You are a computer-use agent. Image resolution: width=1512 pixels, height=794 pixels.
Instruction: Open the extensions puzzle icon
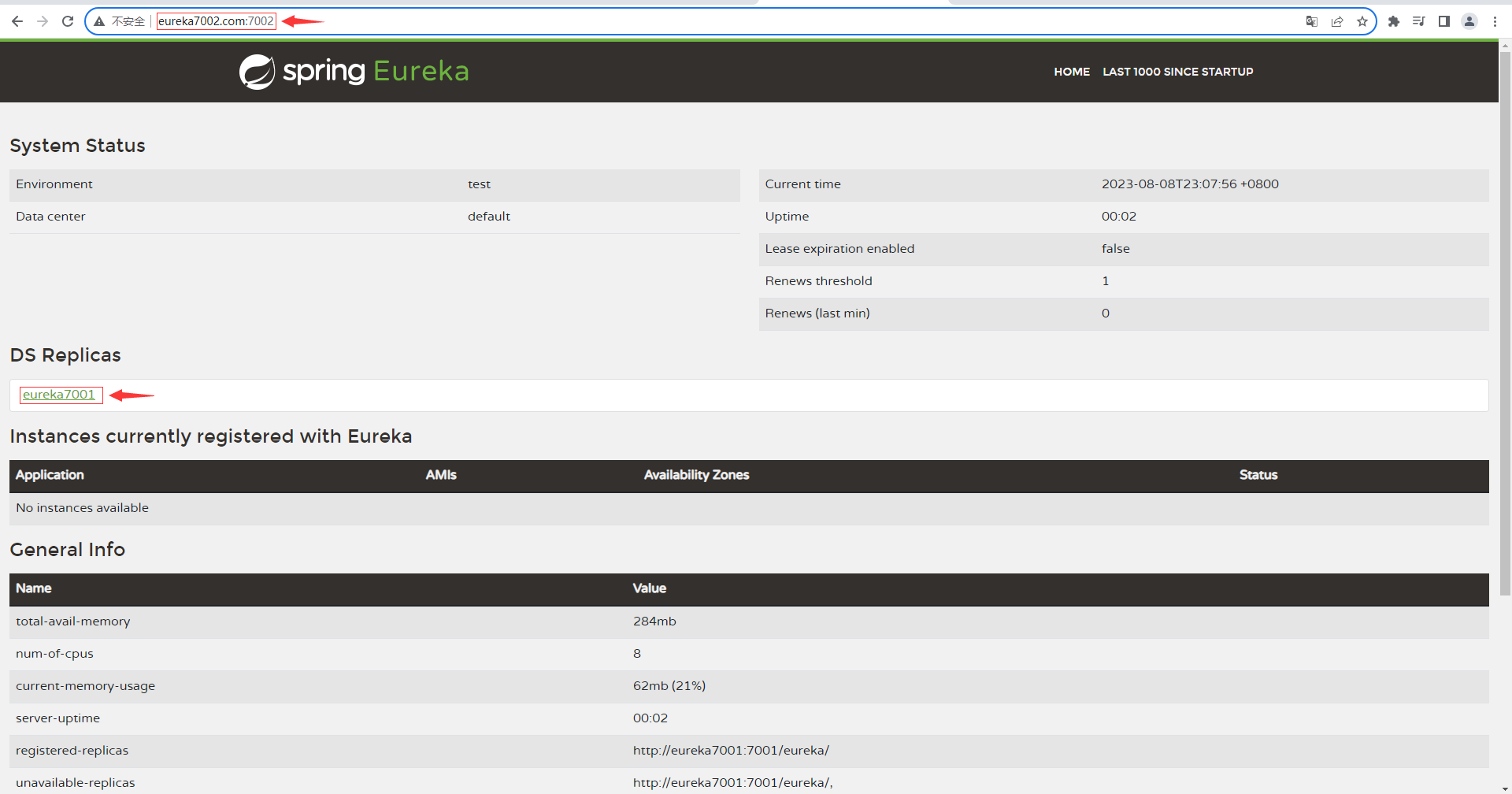click(x=1394, y=21)
